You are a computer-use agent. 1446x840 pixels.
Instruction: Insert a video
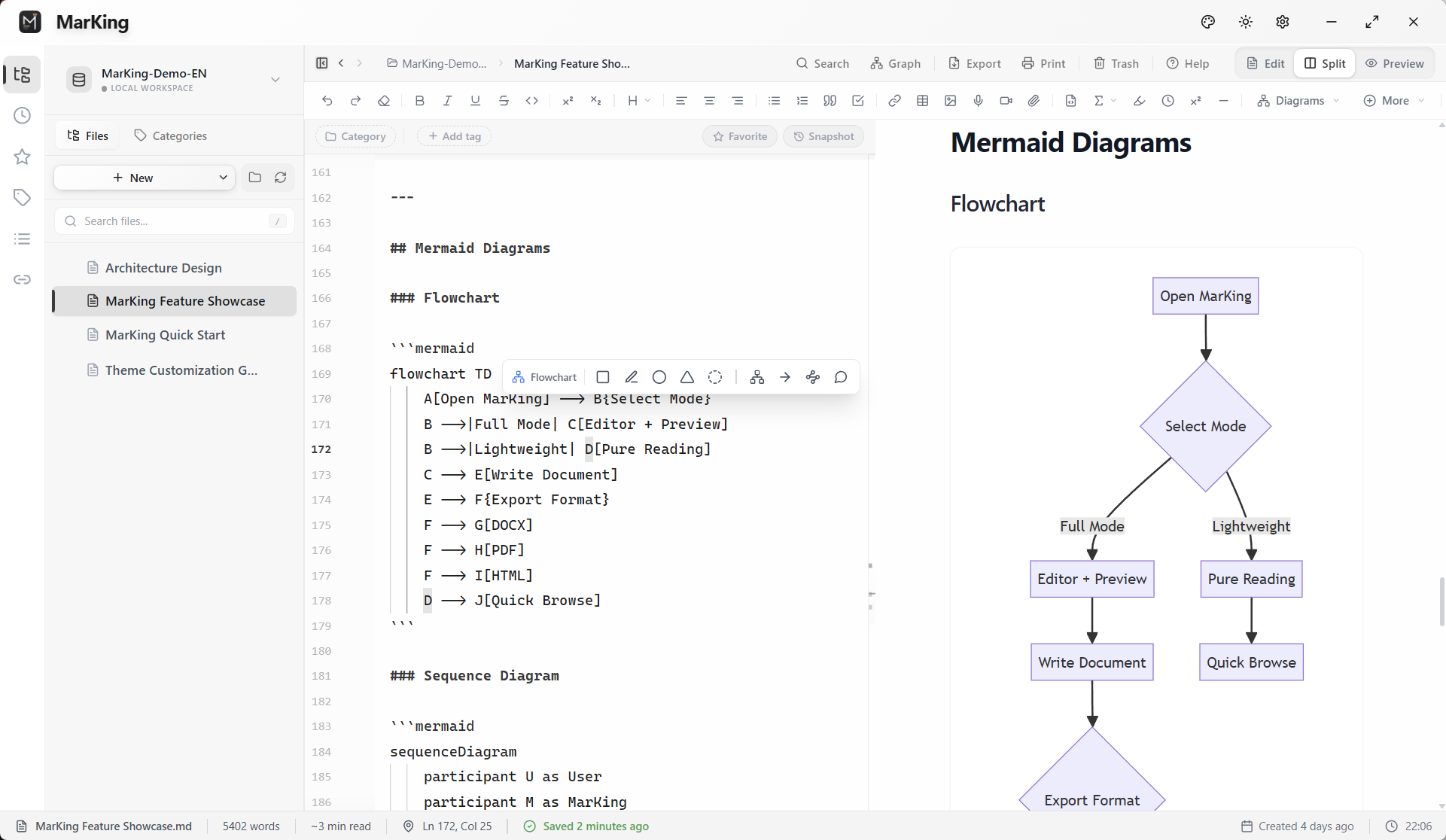coord(1006,101)
